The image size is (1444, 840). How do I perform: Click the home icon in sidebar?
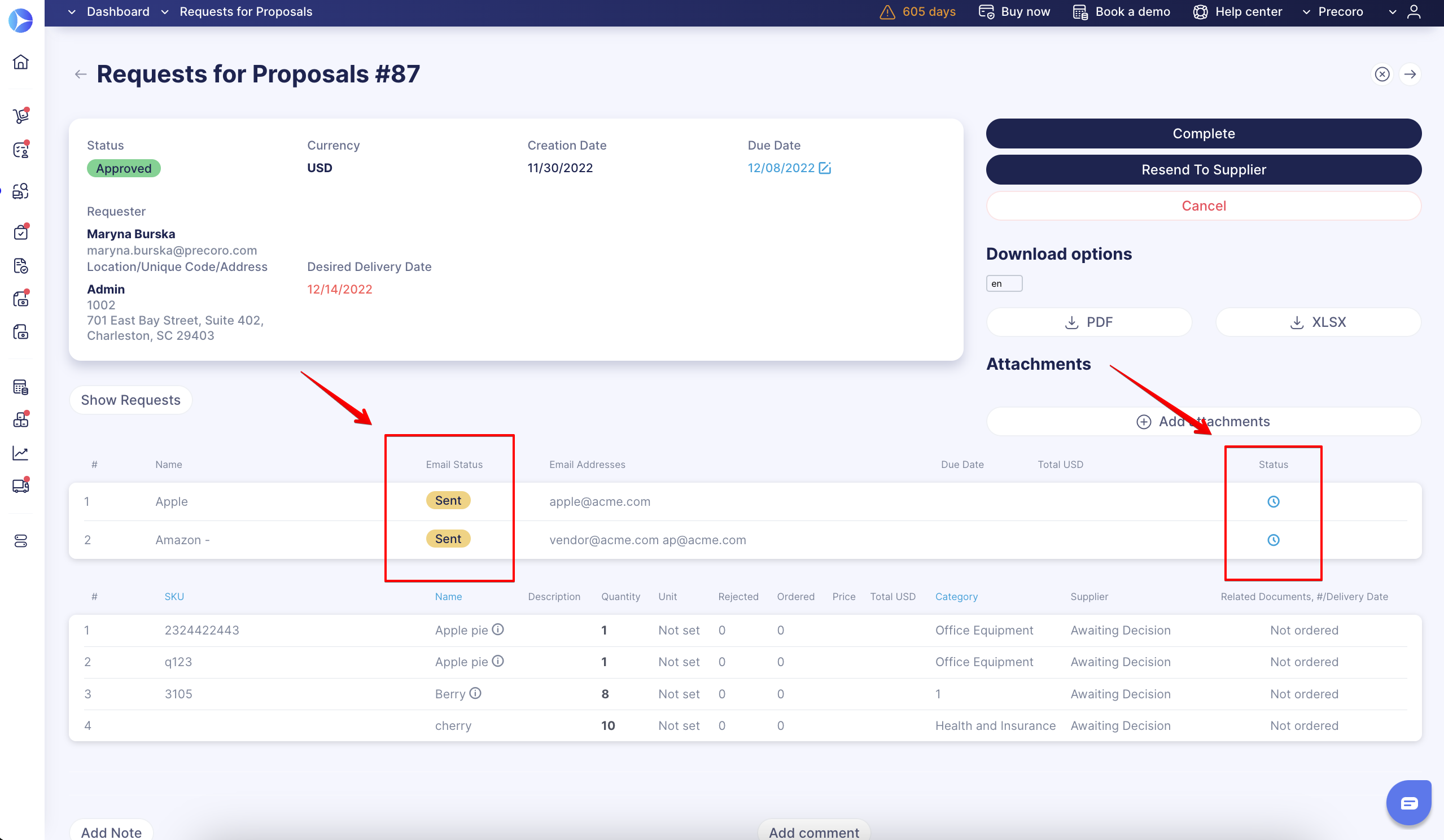(x=21, y=62)
